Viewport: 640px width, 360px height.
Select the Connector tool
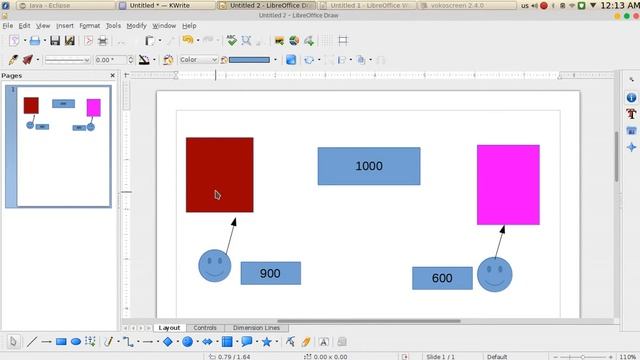pos(128,342)
